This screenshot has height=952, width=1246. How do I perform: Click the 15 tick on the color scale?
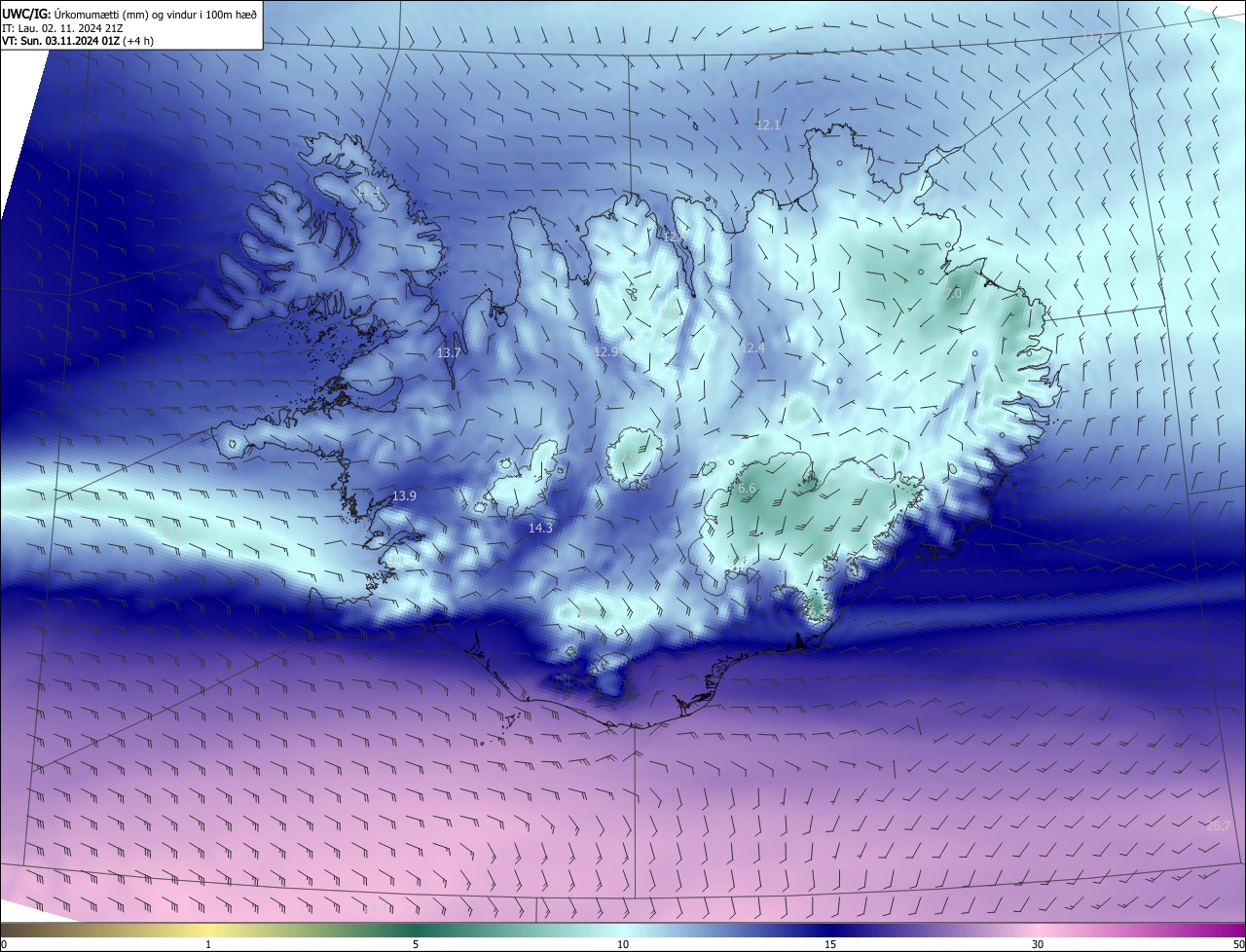point(830,944)
